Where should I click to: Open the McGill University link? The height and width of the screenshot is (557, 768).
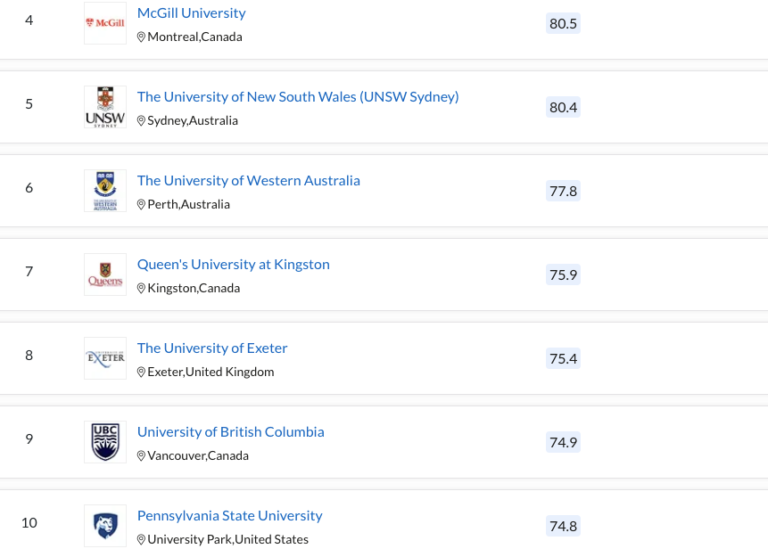(x=191, y=13)
